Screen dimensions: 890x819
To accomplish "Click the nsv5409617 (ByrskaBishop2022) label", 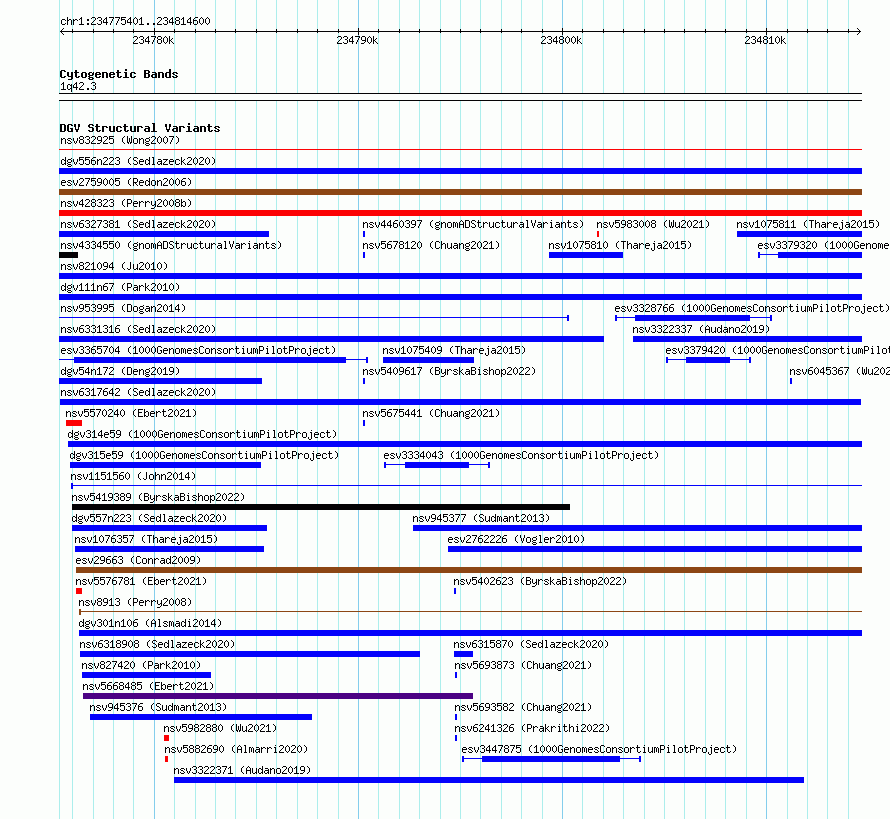I will coord(449,371).
